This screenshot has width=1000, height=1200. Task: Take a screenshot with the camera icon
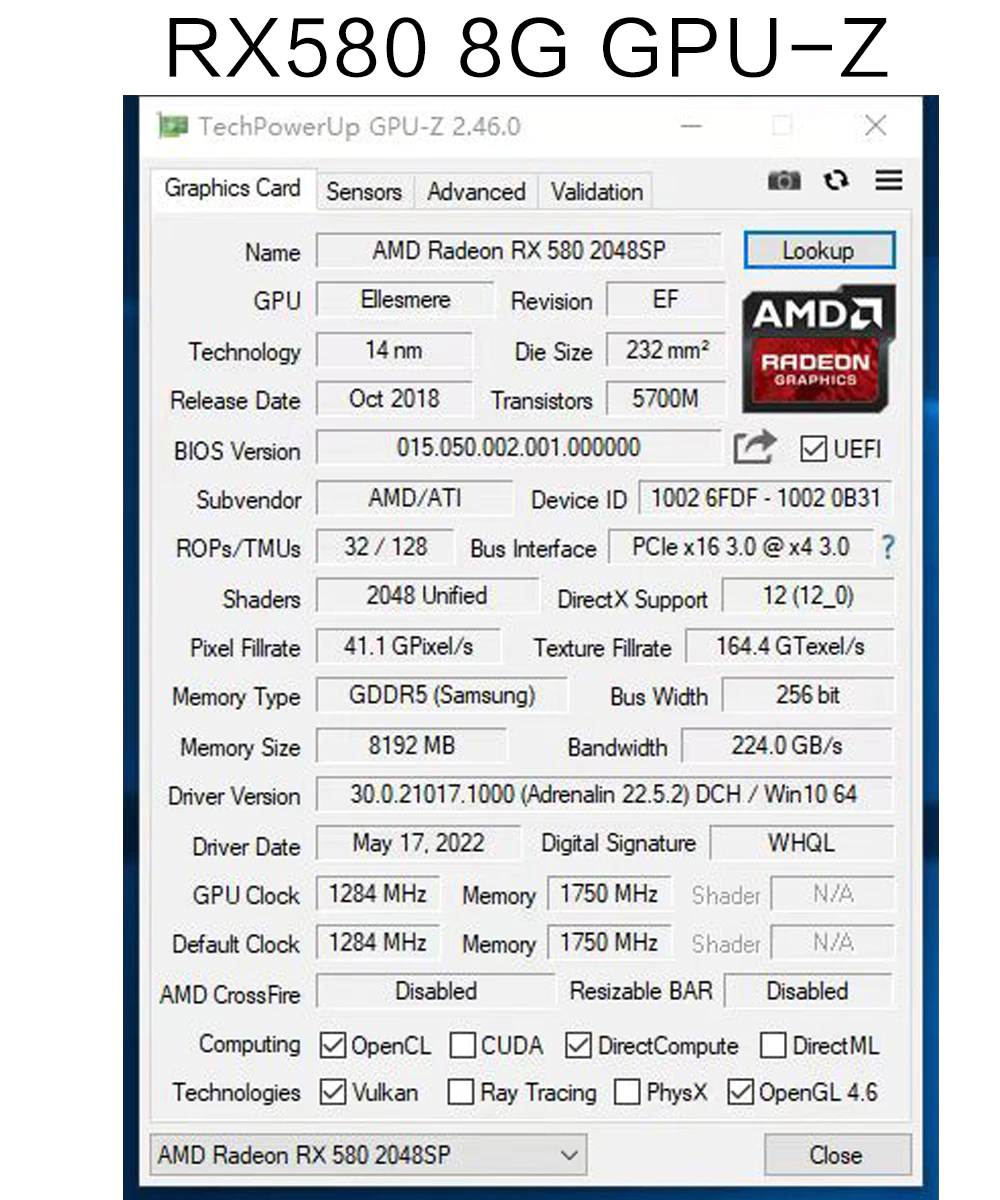[784, 181]
